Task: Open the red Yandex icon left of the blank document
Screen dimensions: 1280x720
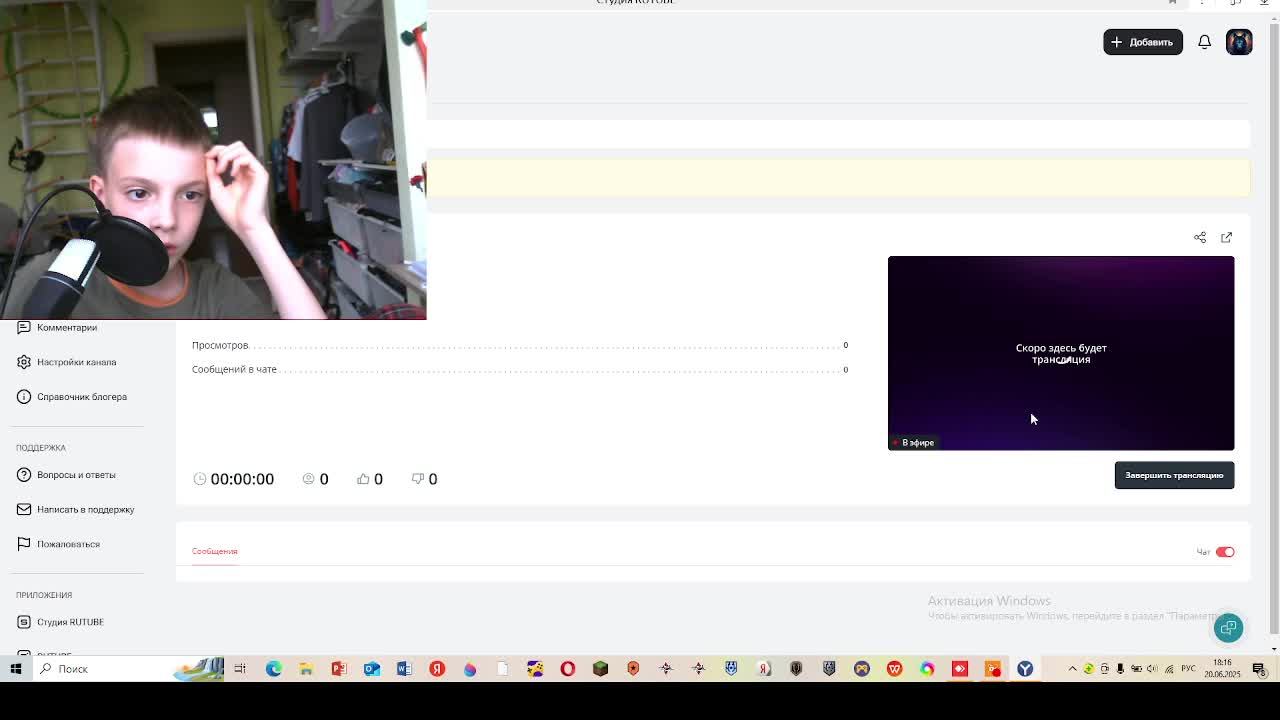Action: click(x=437, y=669)
